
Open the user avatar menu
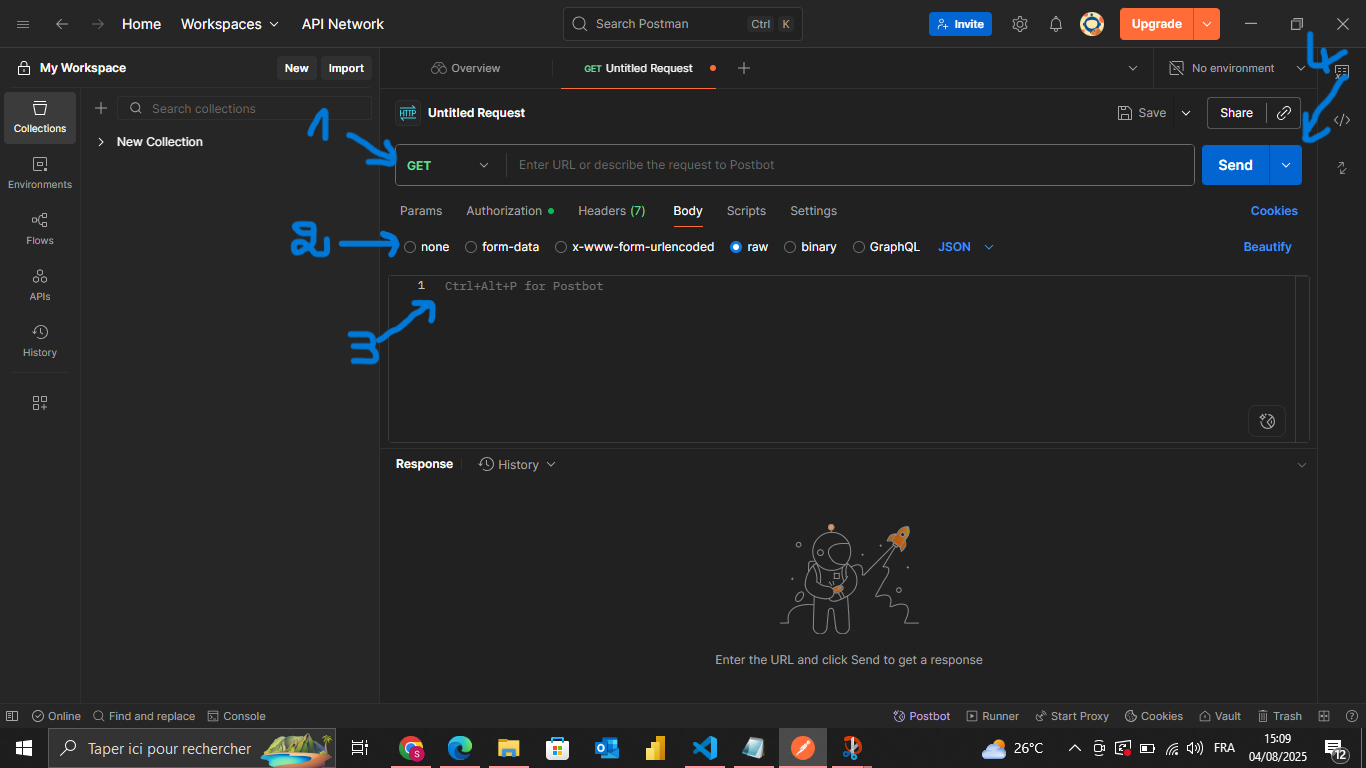point(1092,24)
